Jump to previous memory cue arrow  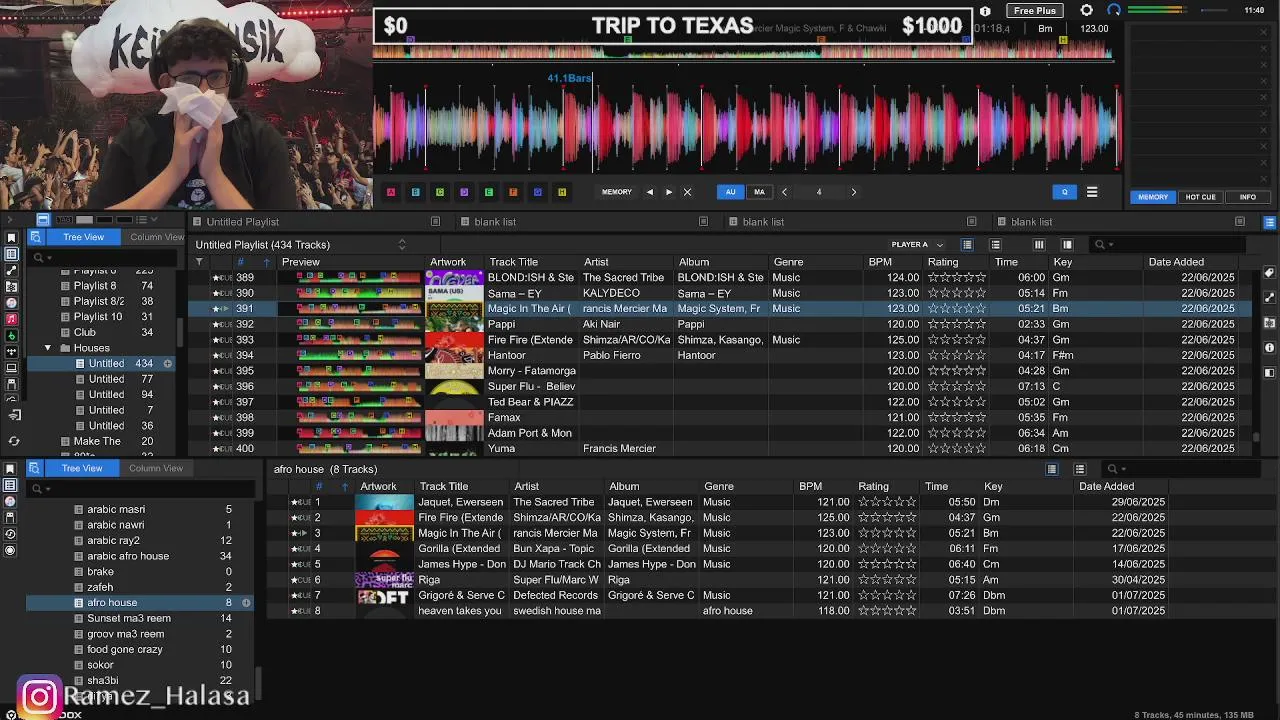pos(650,192)
